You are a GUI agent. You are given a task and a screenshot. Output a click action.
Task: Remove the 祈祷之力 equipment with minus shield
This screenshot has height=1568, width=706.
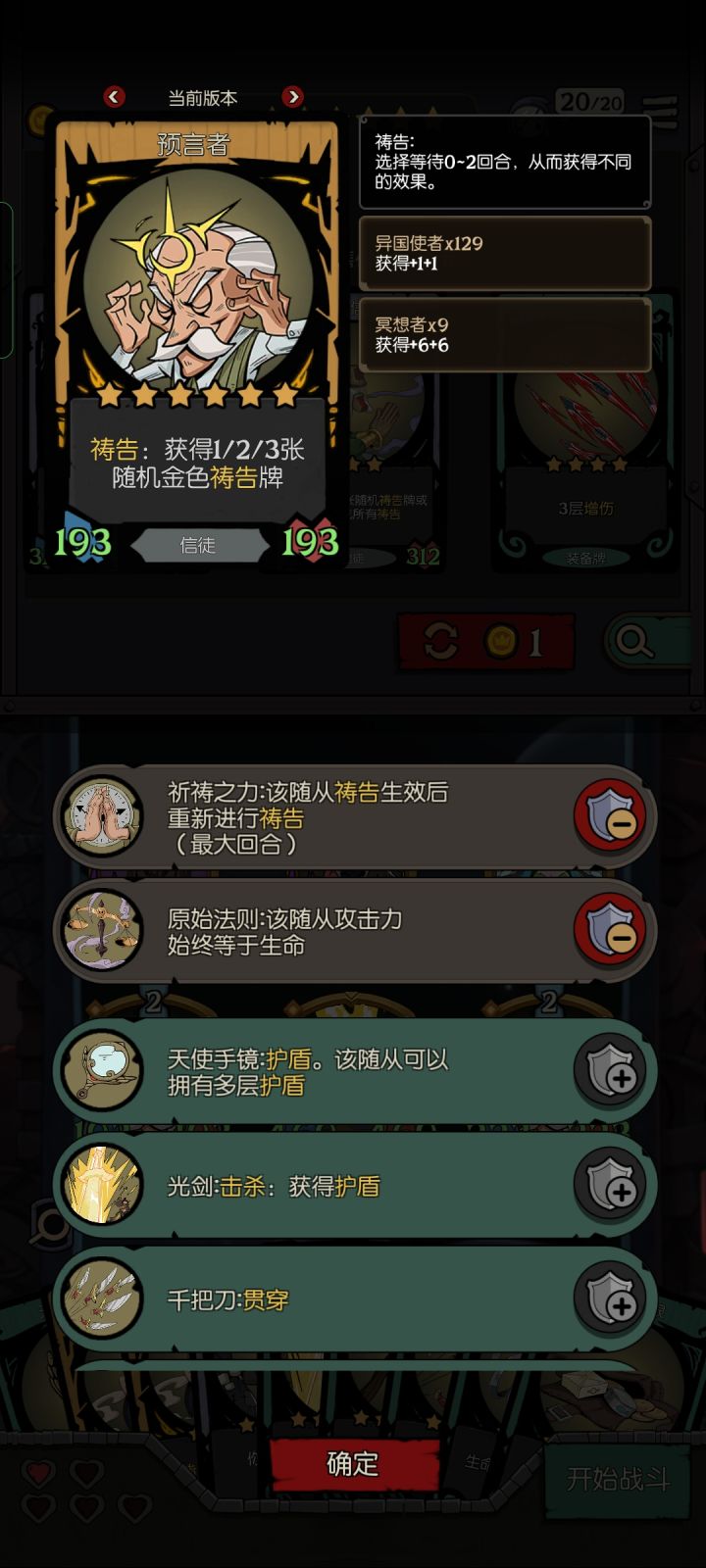pyautogui.click(x=610, y=817)
